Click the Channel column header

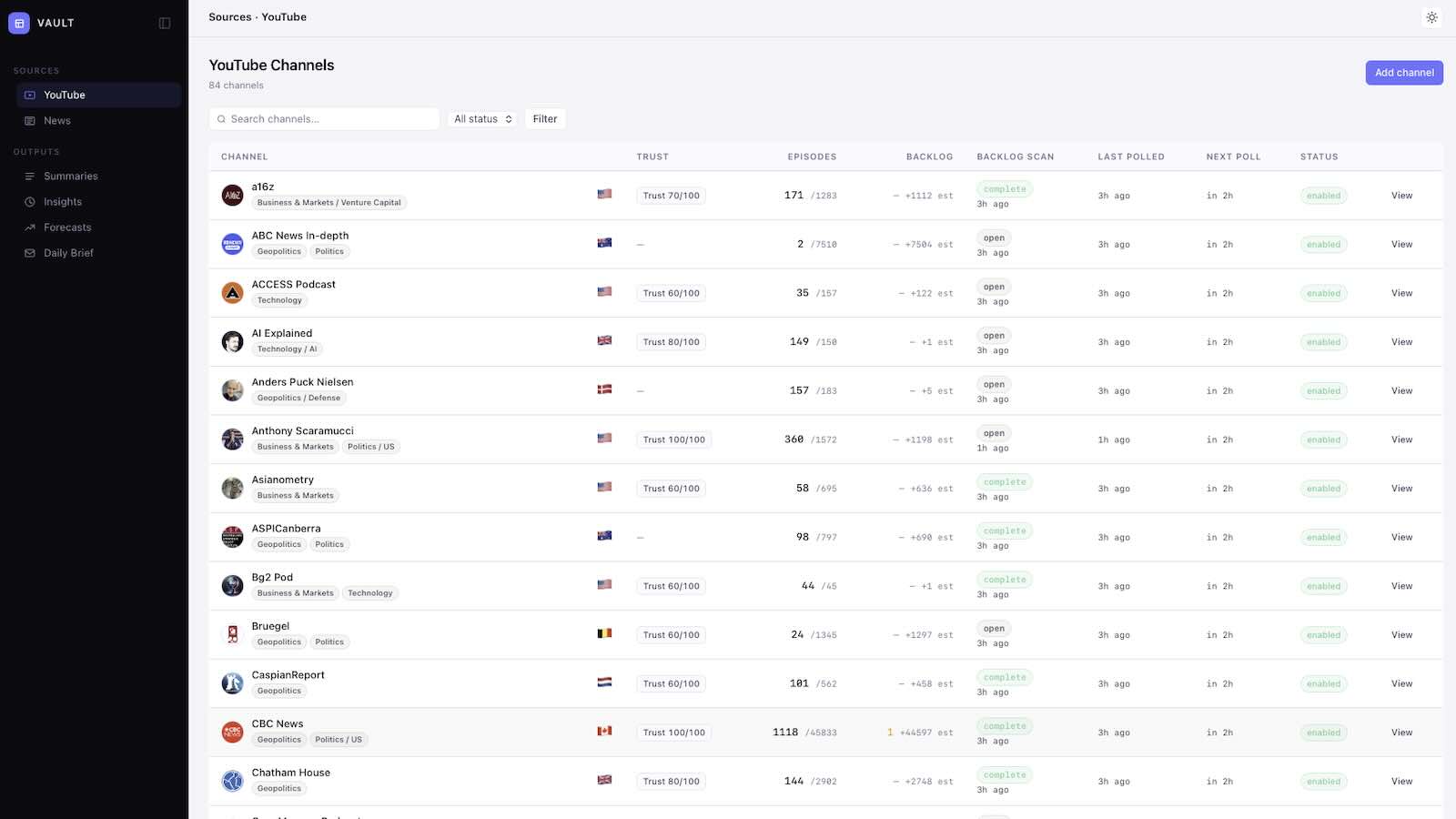(245, 157)
